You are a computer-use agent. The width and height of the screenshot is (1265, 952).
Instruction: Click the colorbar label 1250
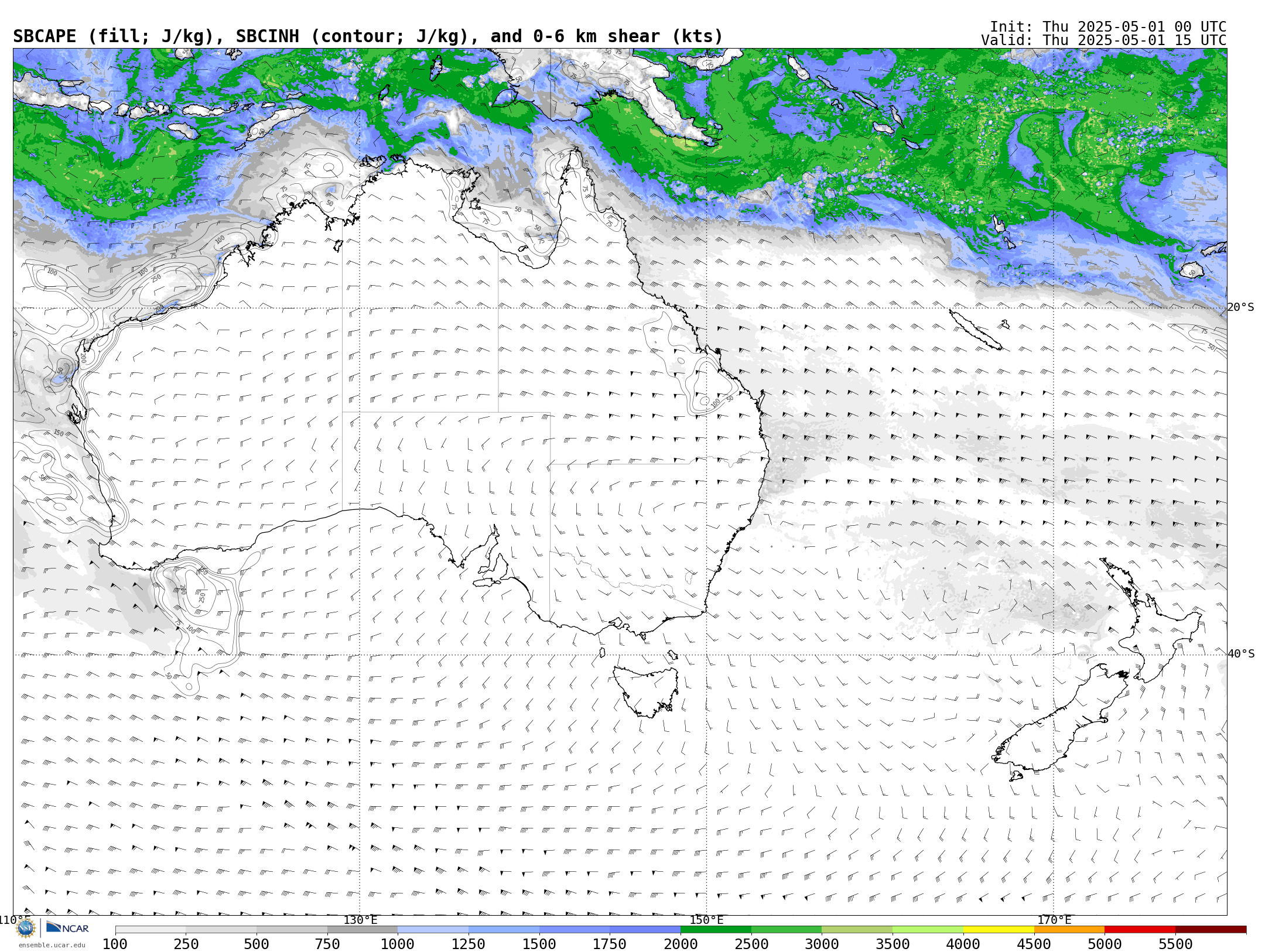(469, 944)
